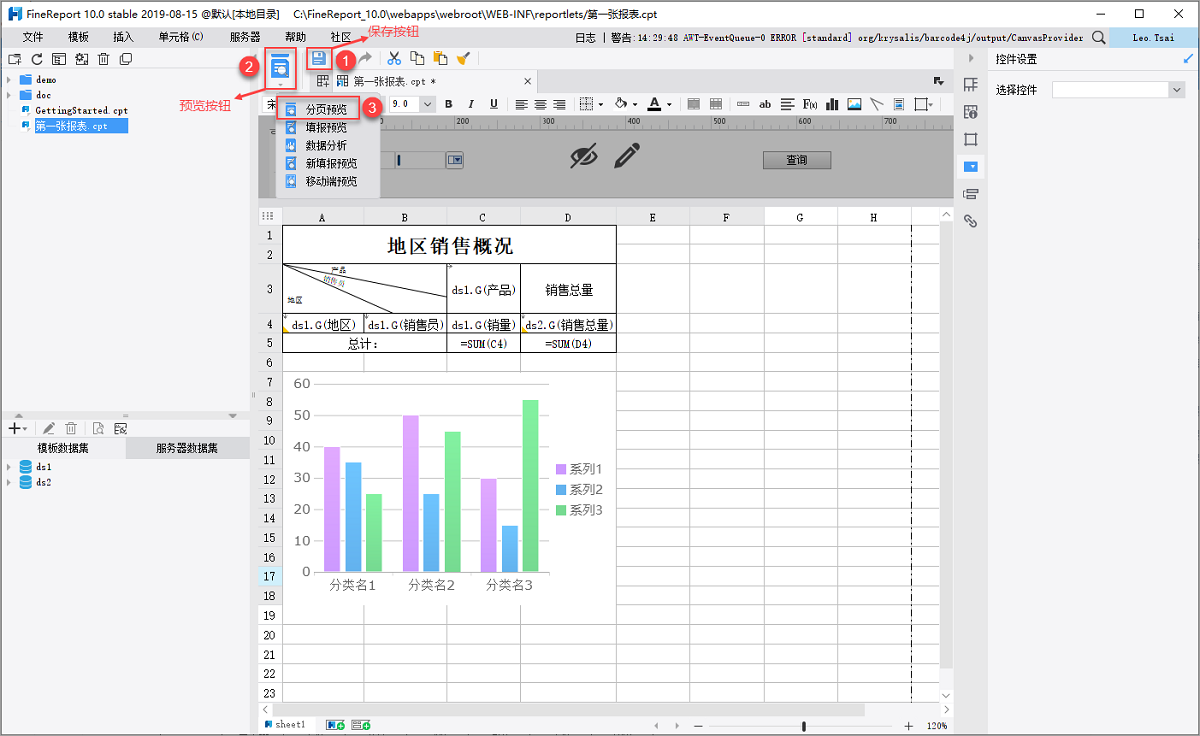
Task: Open the 选择控件 combo box
Action: [1118, 90]
